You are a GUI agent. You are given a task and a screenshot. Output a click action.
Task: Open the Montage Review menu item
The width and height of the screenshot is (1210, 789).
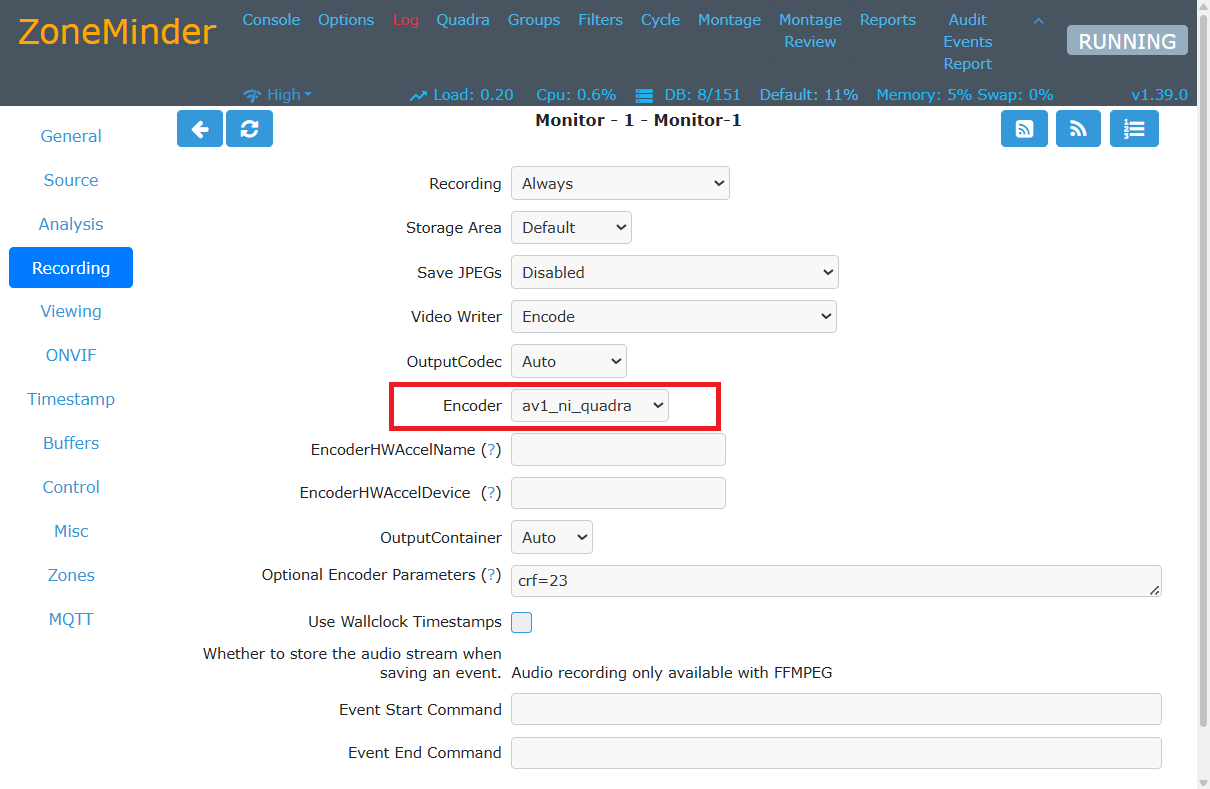click(810, 31)
